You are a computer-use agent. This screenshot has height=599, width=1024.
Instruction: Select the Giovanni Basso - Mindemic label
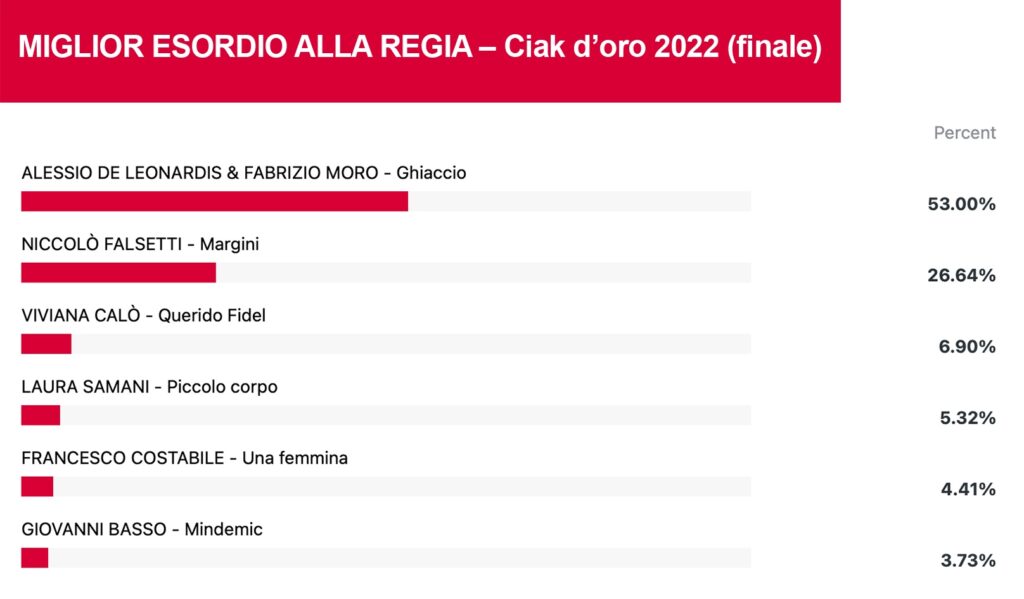point(142,529)
